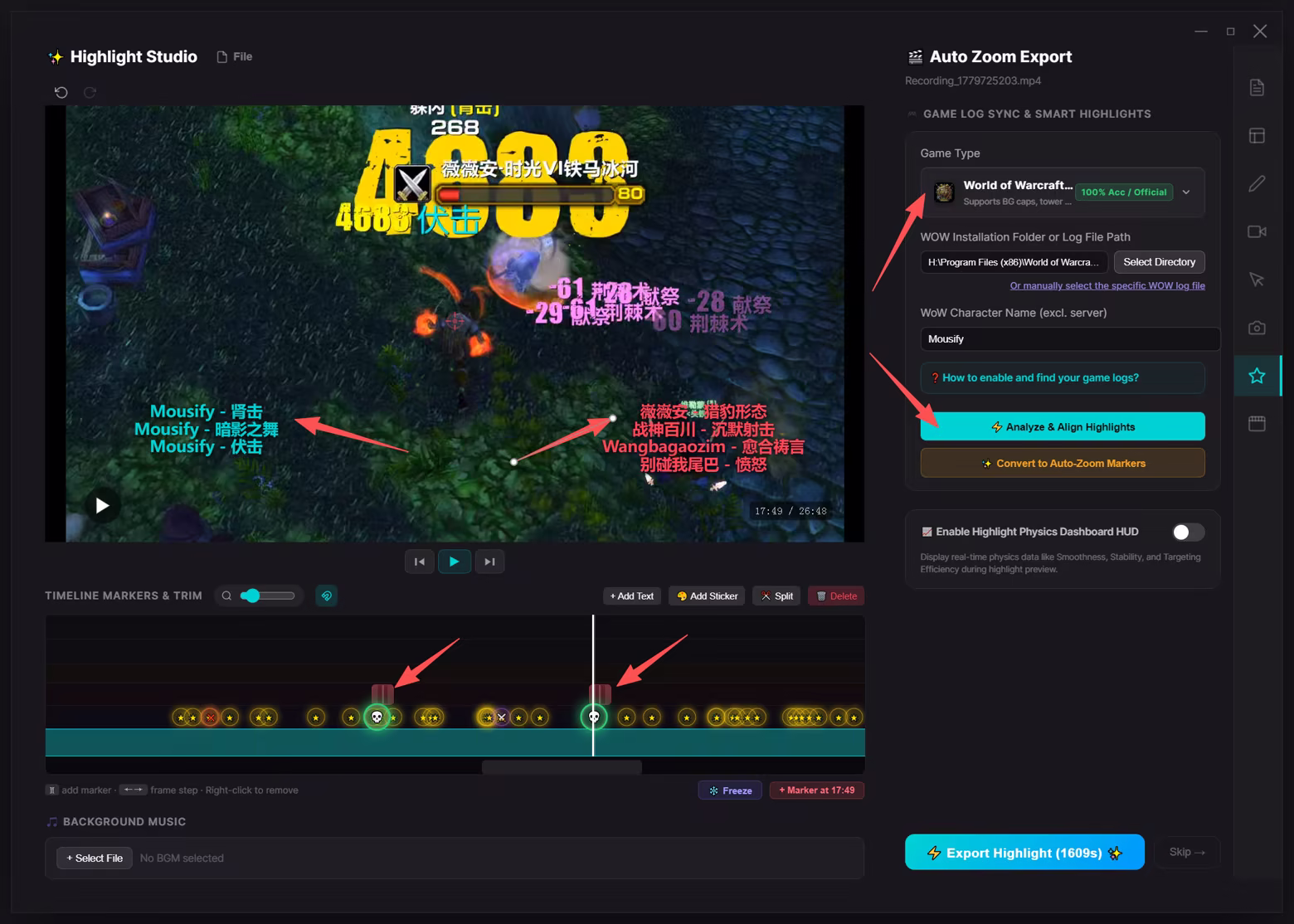Open the File menu
The height and width of the screenshot is (924, 1294).
[235, 57]
